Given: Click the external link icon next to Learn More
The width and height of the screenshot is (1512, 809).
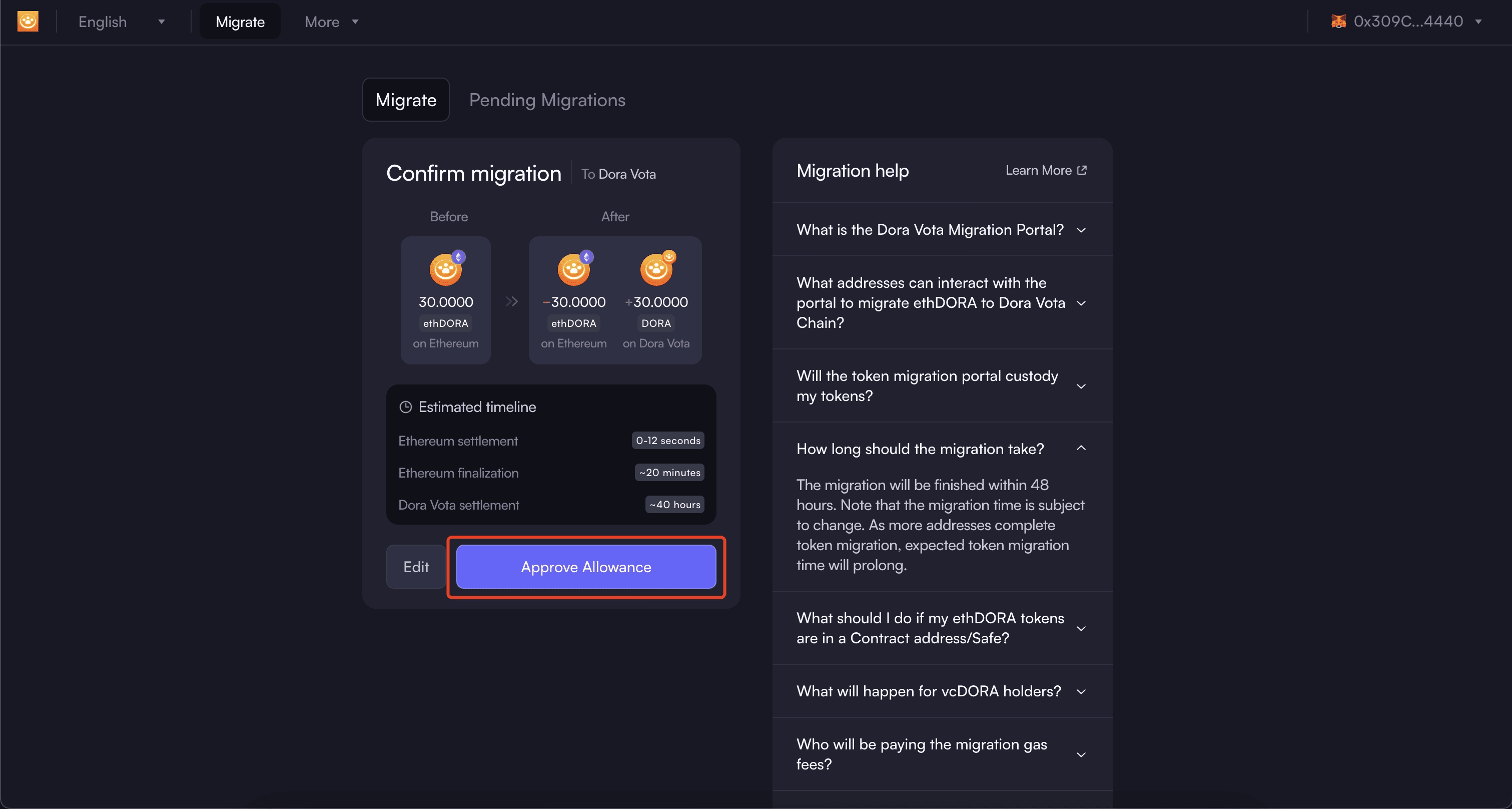Looking at the screenshot, I should pos(1081,170).
